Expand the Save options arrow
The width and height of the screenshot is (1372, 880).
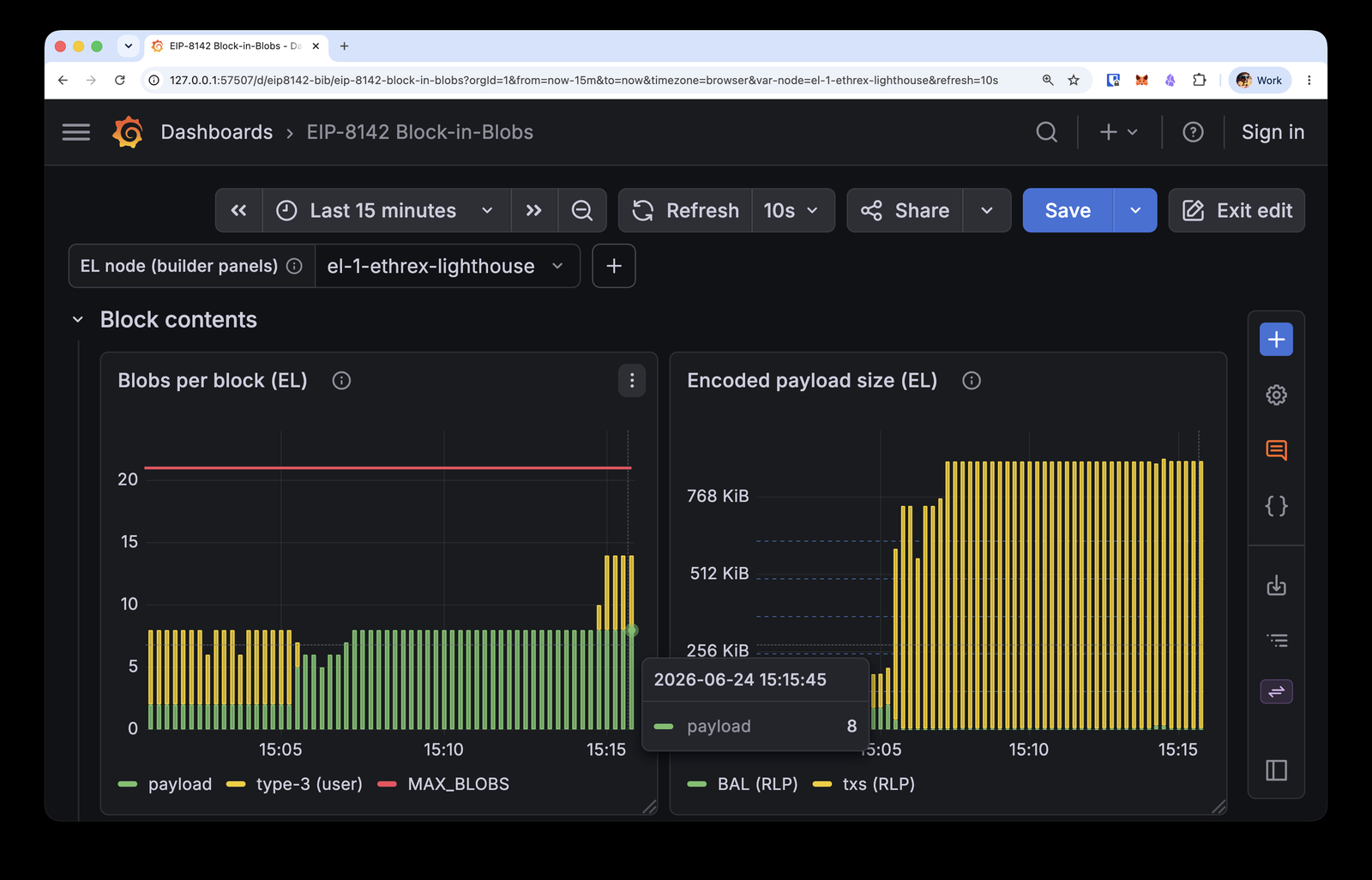pyautogui.click(x=1135, y=210)
